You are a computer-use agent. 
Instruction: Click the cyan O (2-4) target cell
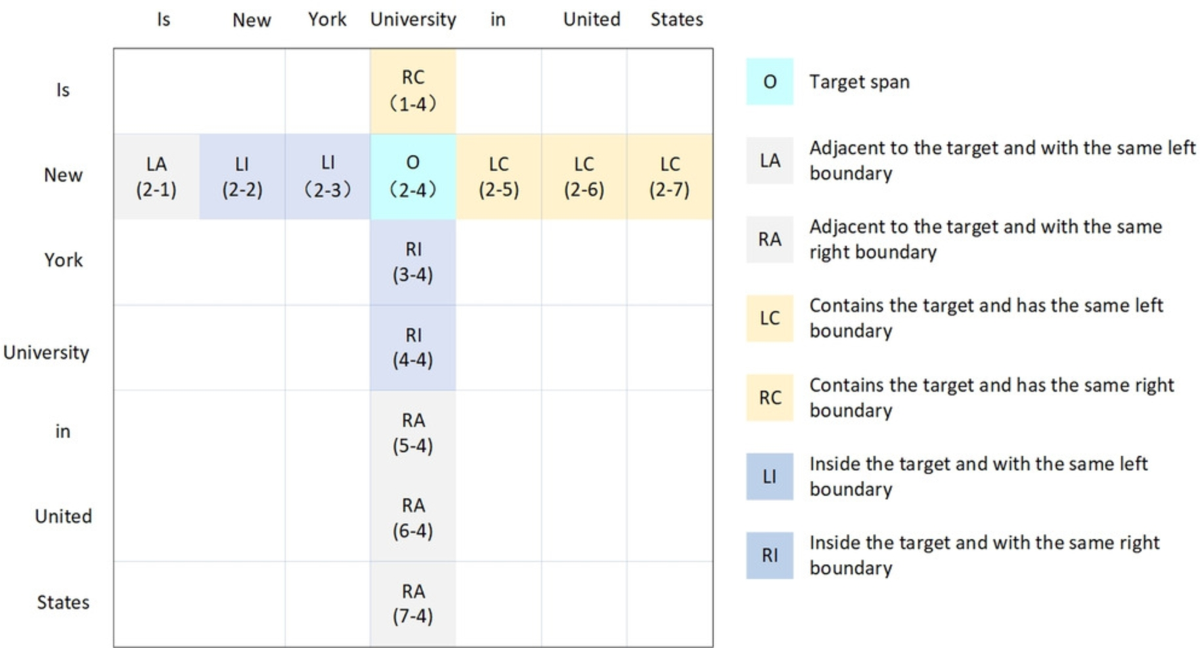(413, 176)
